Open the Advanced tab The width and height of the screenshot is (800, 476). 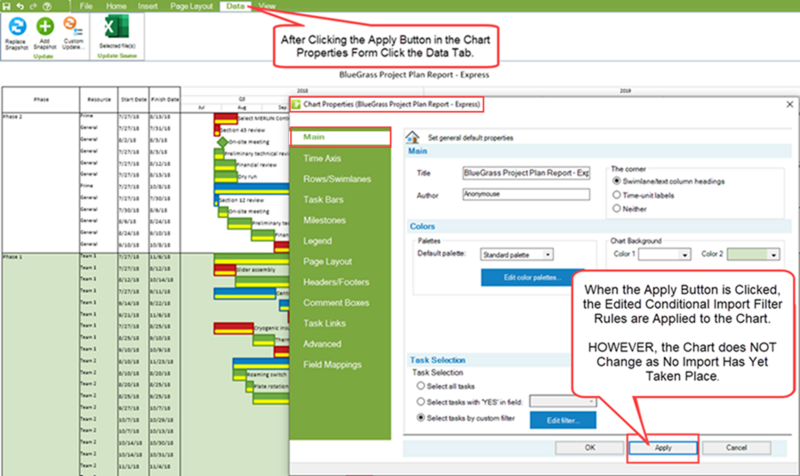[x=322, y=344]
